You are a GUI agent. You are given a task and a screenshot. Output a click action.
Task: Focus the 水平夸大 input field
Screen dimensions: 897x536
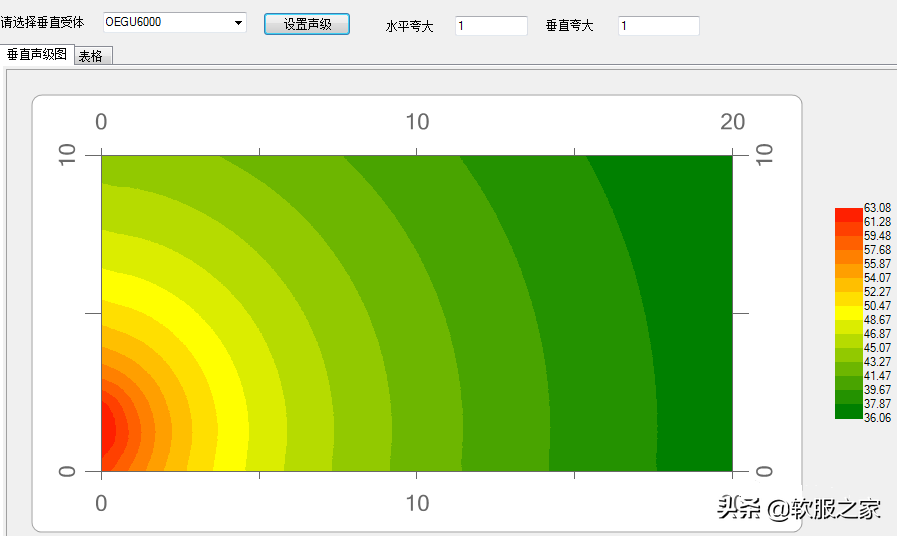click(x=491, y=26)
